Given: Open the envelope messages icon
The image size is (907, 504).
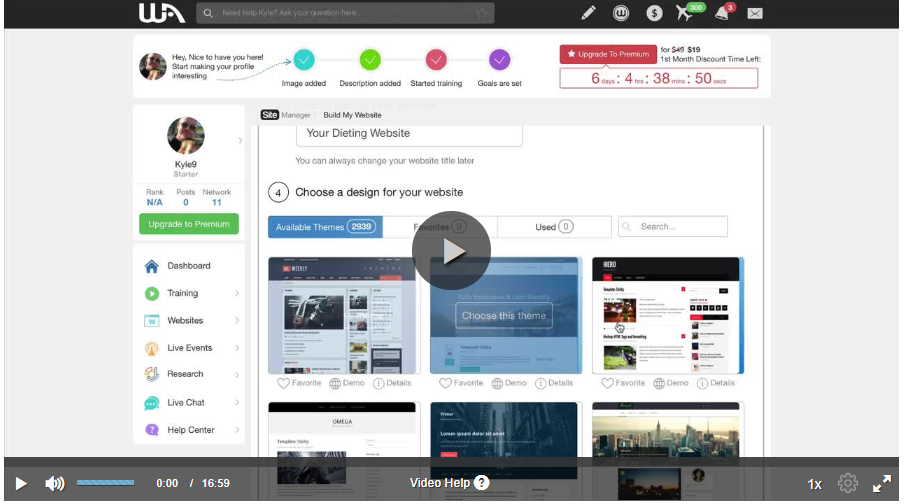Looking at the screenshot, I should pos(755,13).
